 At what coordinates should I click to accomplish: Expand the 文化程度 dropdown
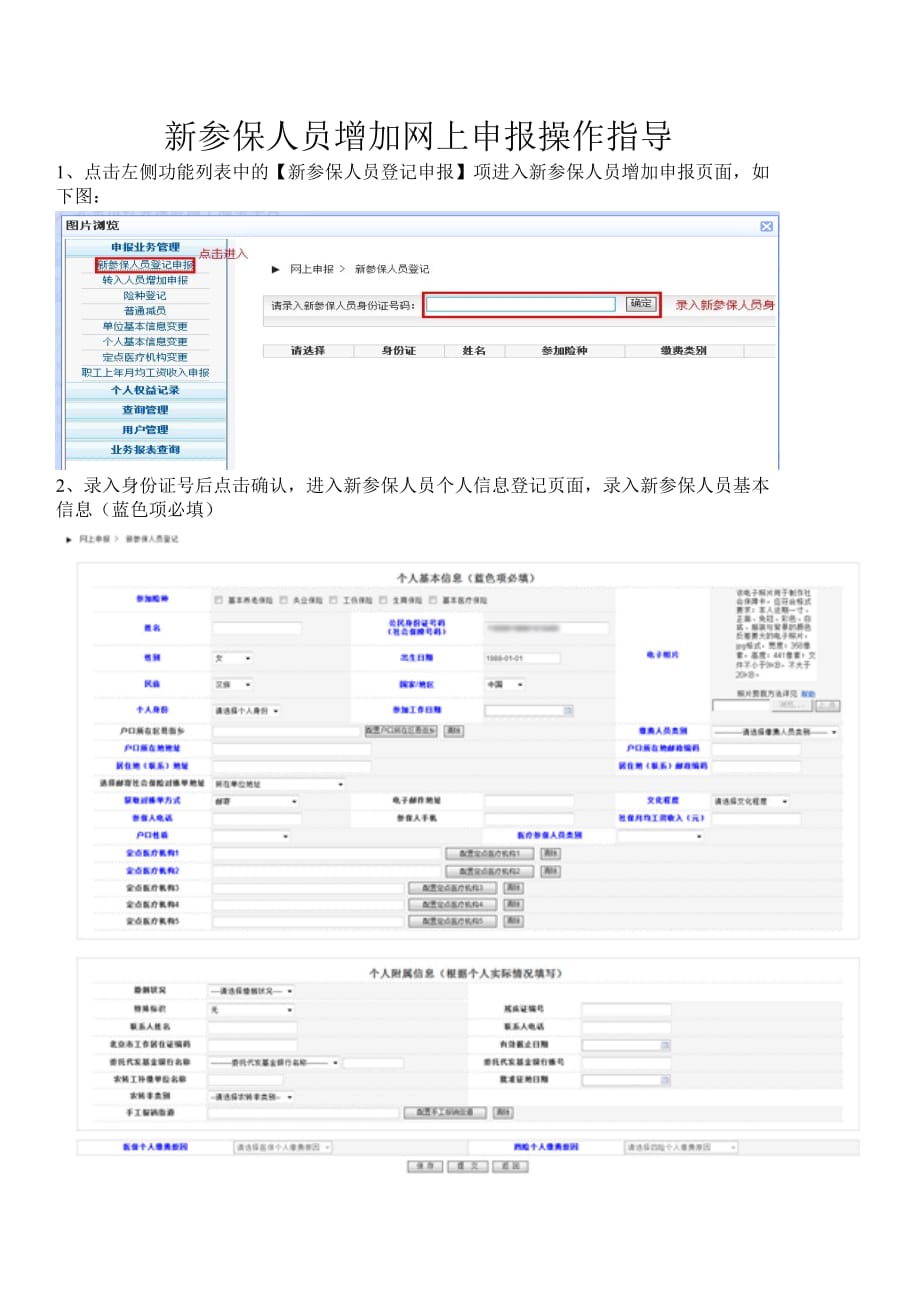point(750,802)
